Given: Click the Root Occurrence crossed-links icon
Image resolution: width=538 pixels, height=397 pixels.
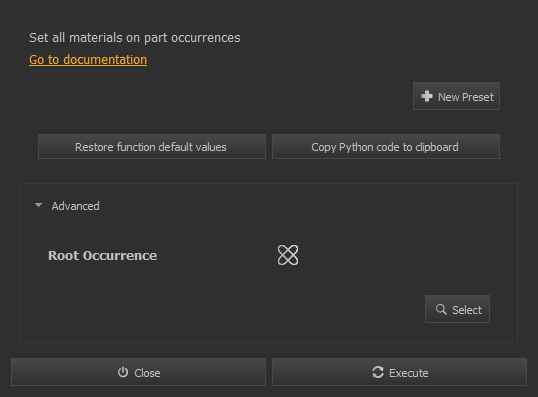Looking at the screenshot, I should click(x=288, y=255).
